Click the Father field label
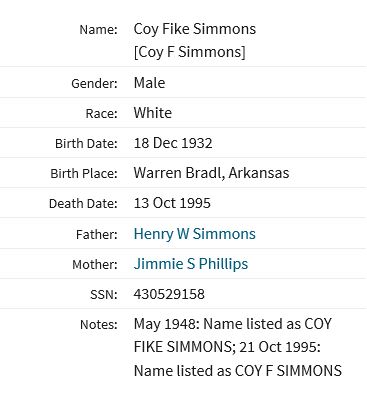Image resolution: width=367 pixels, height=396 pixels. click(97, 235)
